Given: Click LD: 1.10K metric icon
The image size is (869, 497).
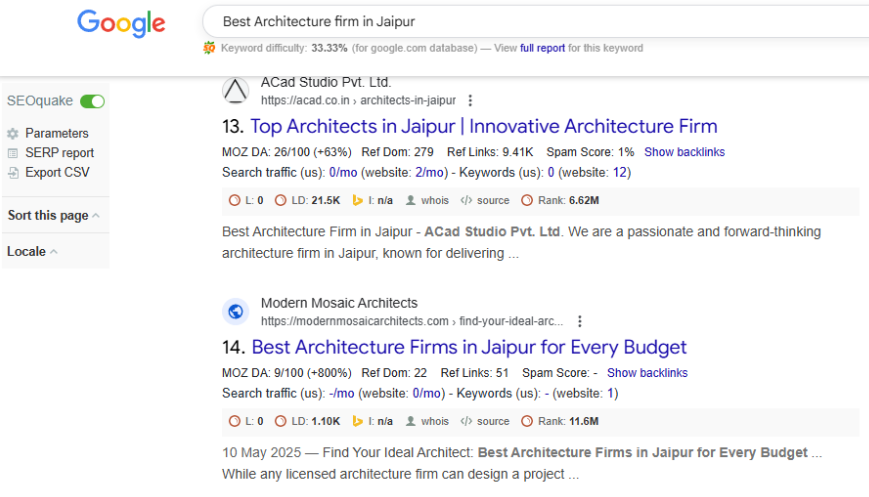Looking at the screenshot, I should coord(280,422).
